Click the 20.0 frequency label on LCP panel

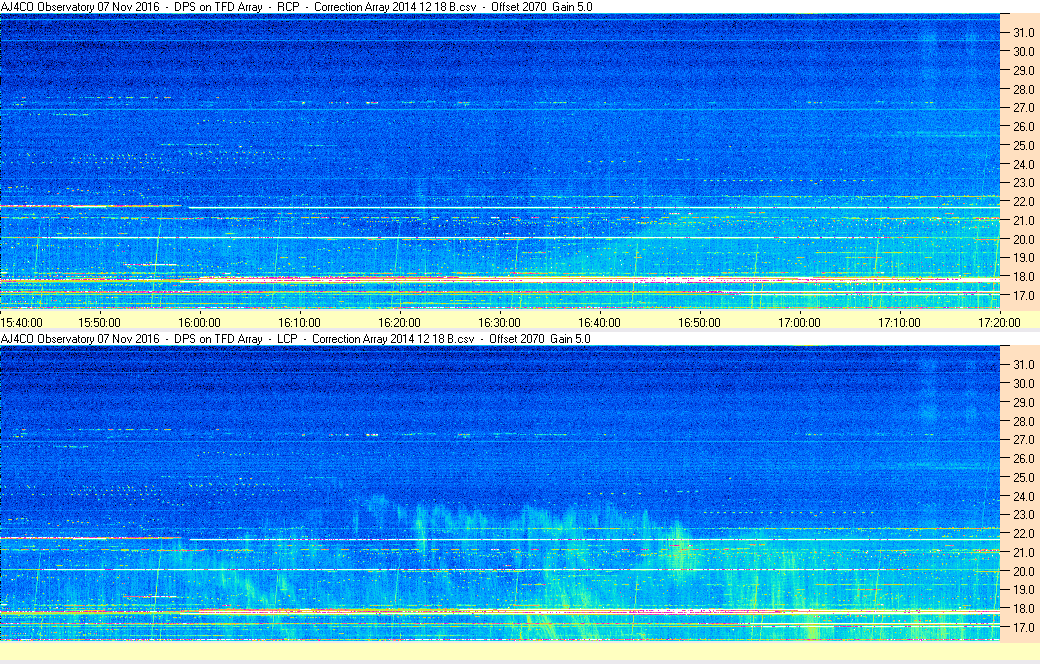1023,571
